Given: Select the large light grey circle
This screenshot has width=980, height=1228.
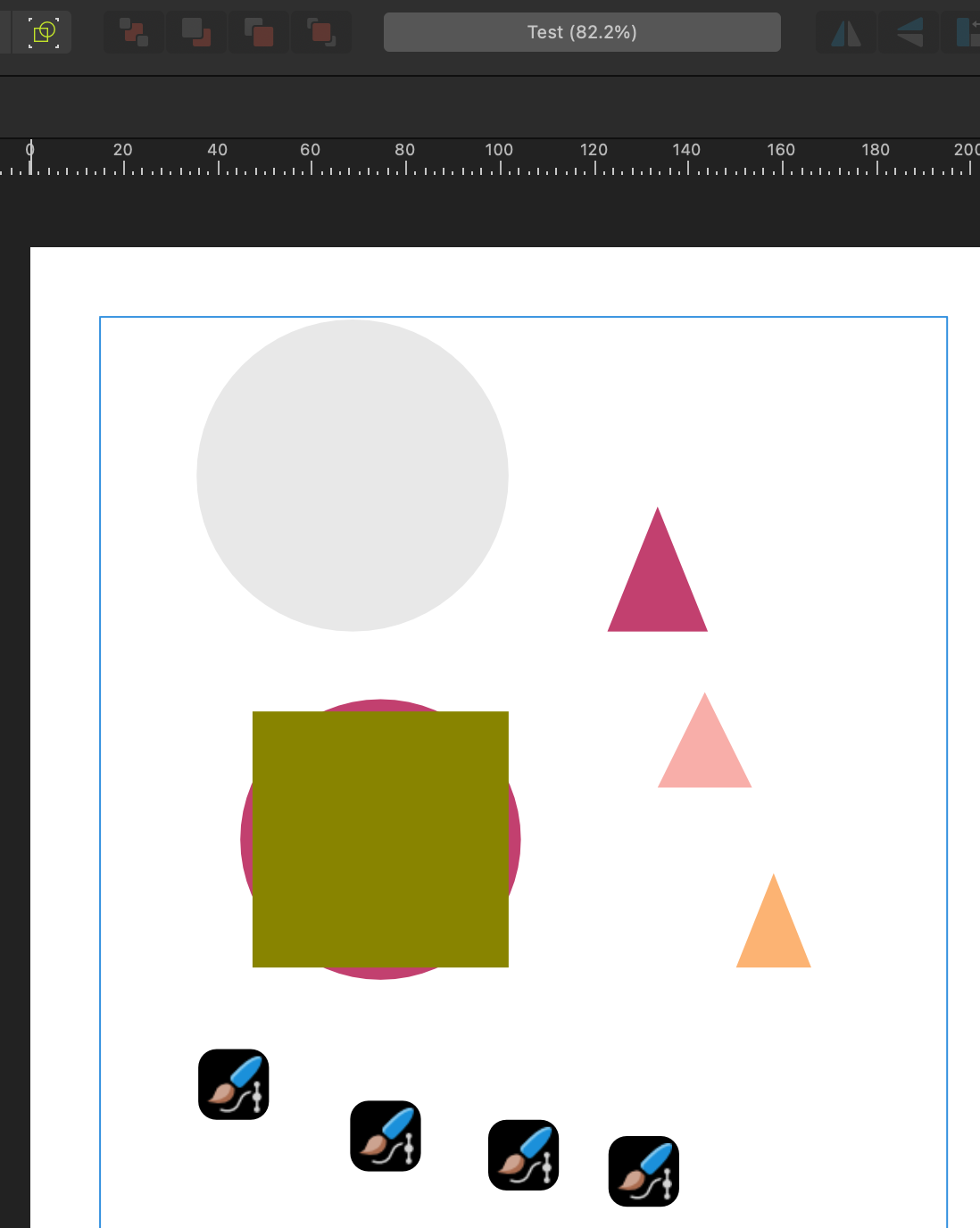Looking at the screenshot, I should (x=353, y=475).
